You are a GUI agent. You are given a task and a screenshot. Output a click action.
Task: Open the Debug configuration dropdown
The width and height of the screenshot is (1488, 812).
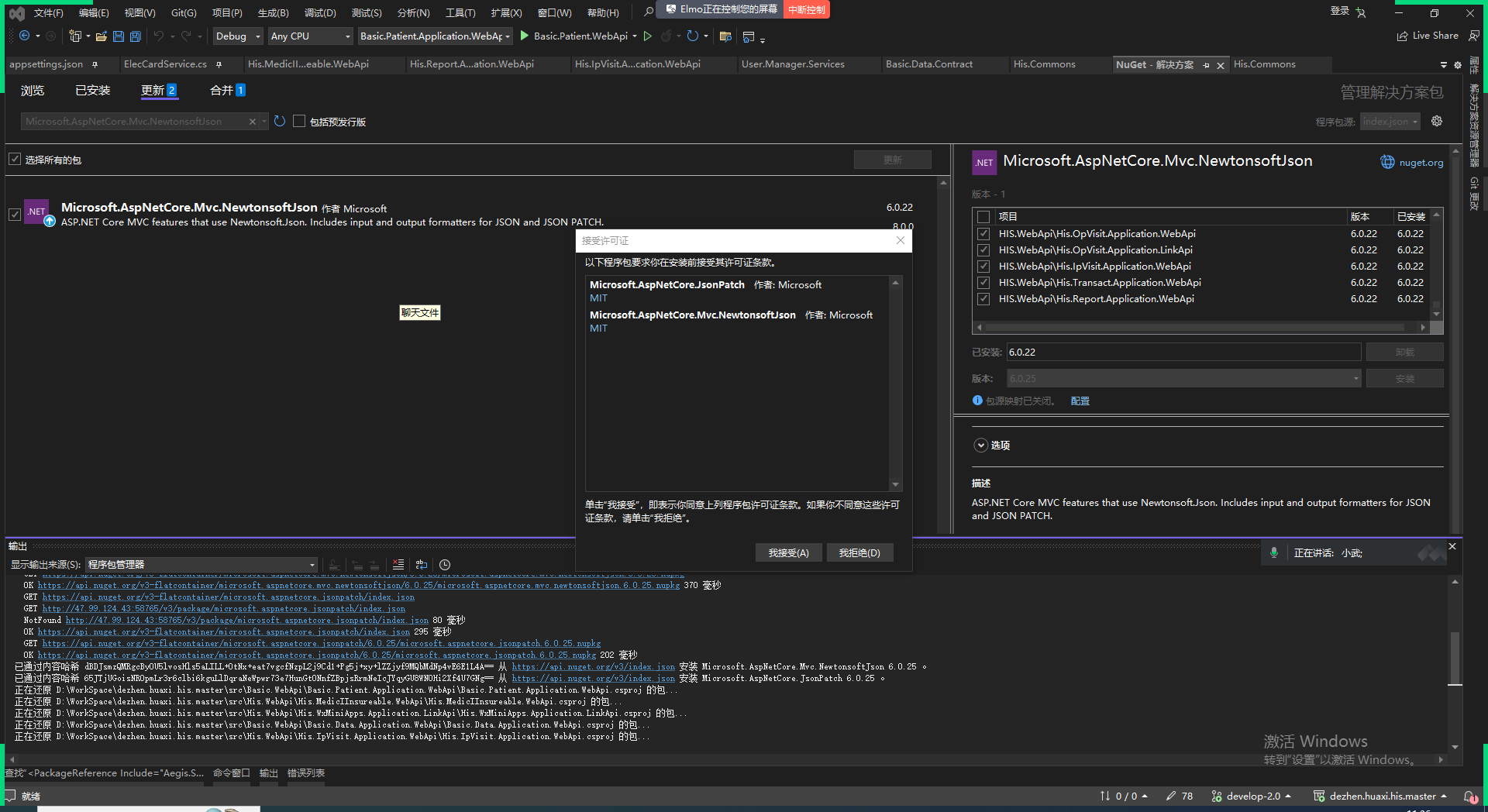point(238,36)
